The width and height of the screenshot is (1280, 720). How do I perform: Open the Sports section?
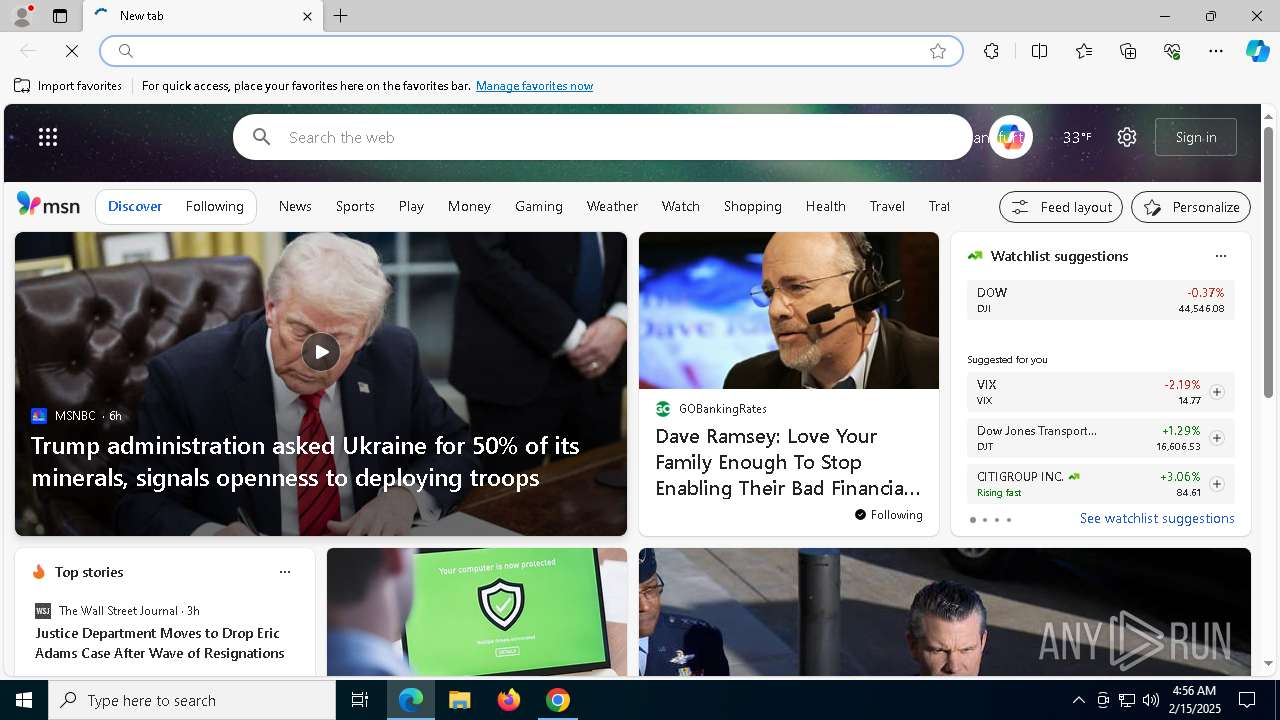pos(355,206)
